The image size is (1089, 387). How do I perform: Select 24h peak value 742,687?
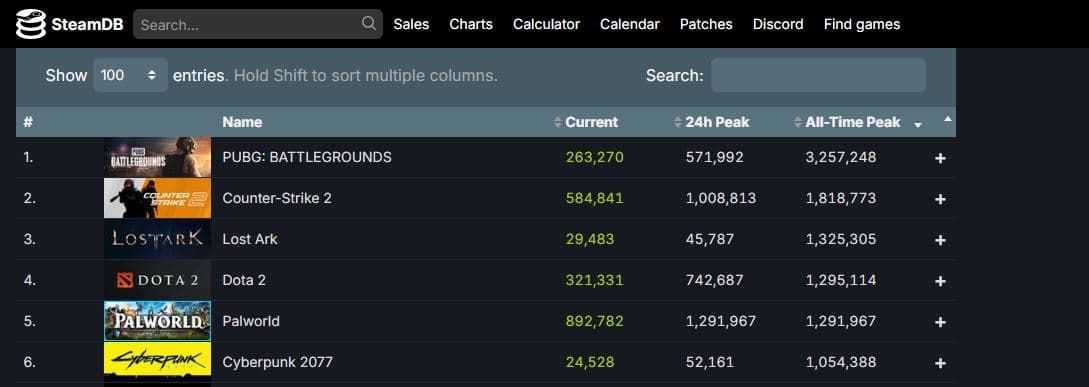715,280
